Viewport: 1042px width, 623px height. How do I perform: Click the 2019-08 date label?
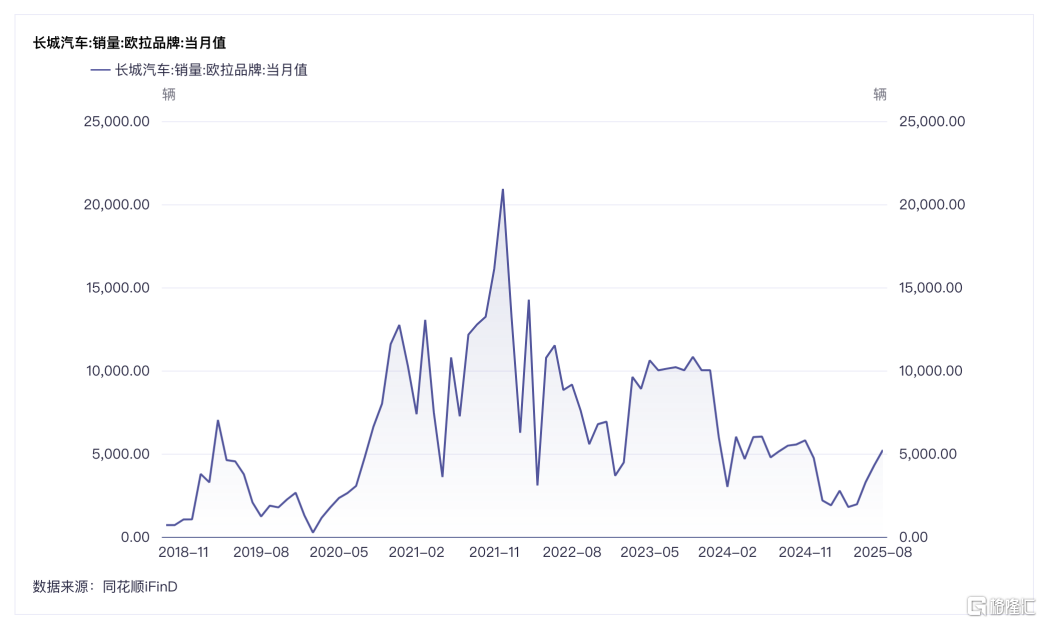tap(261, 553)
